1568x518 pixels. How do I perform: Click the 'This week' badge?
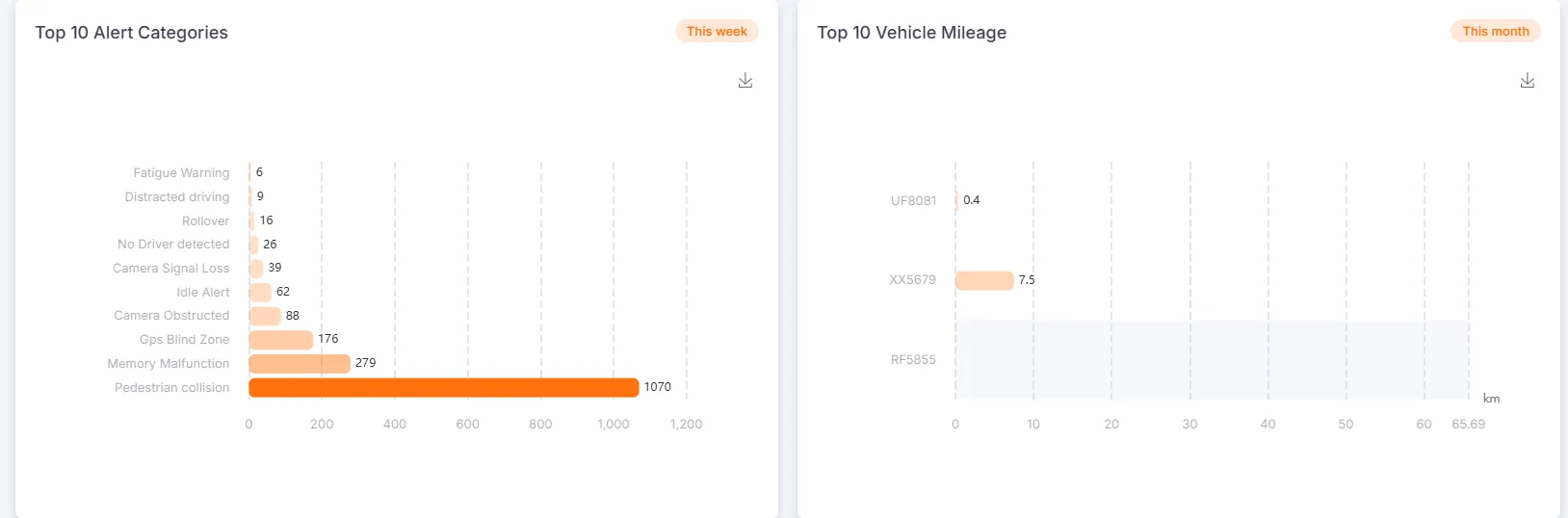point(717,32)
